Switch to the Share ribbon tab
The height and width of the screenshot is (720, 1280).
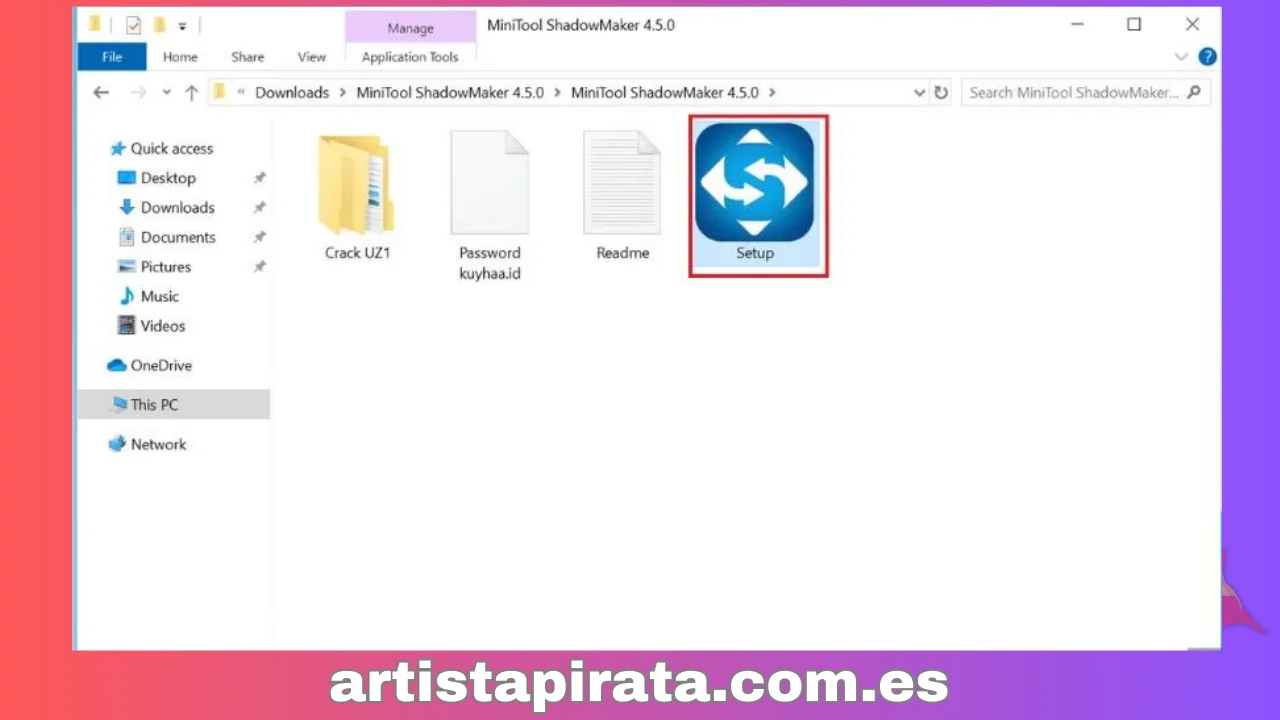(x=247, y=57)
